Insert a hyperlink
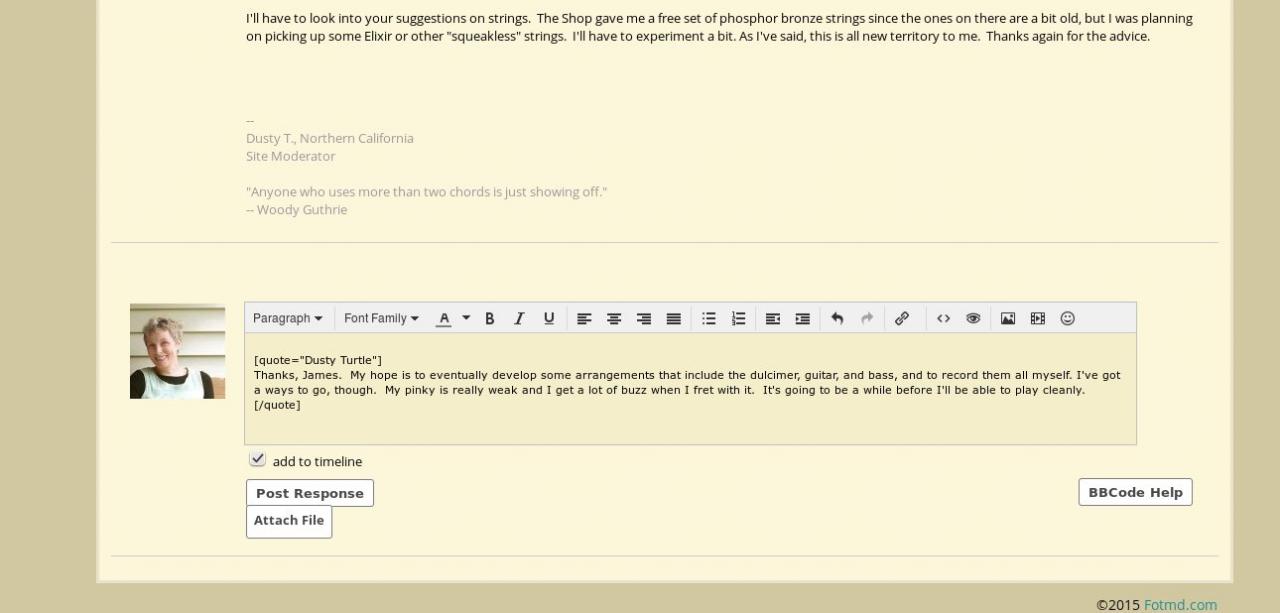The height and width of the screenshot is (613, 1280). (902, 318)
